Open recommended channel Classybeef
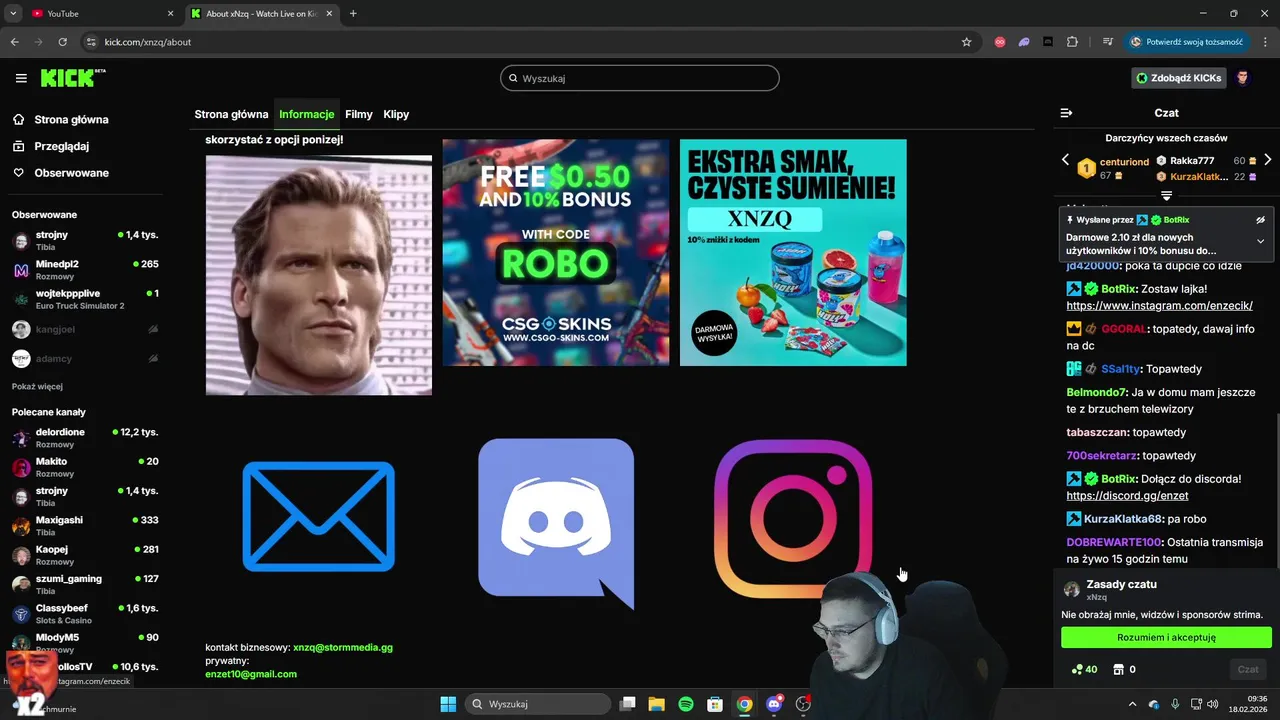The image size is (1280, 720). (85, 614)
